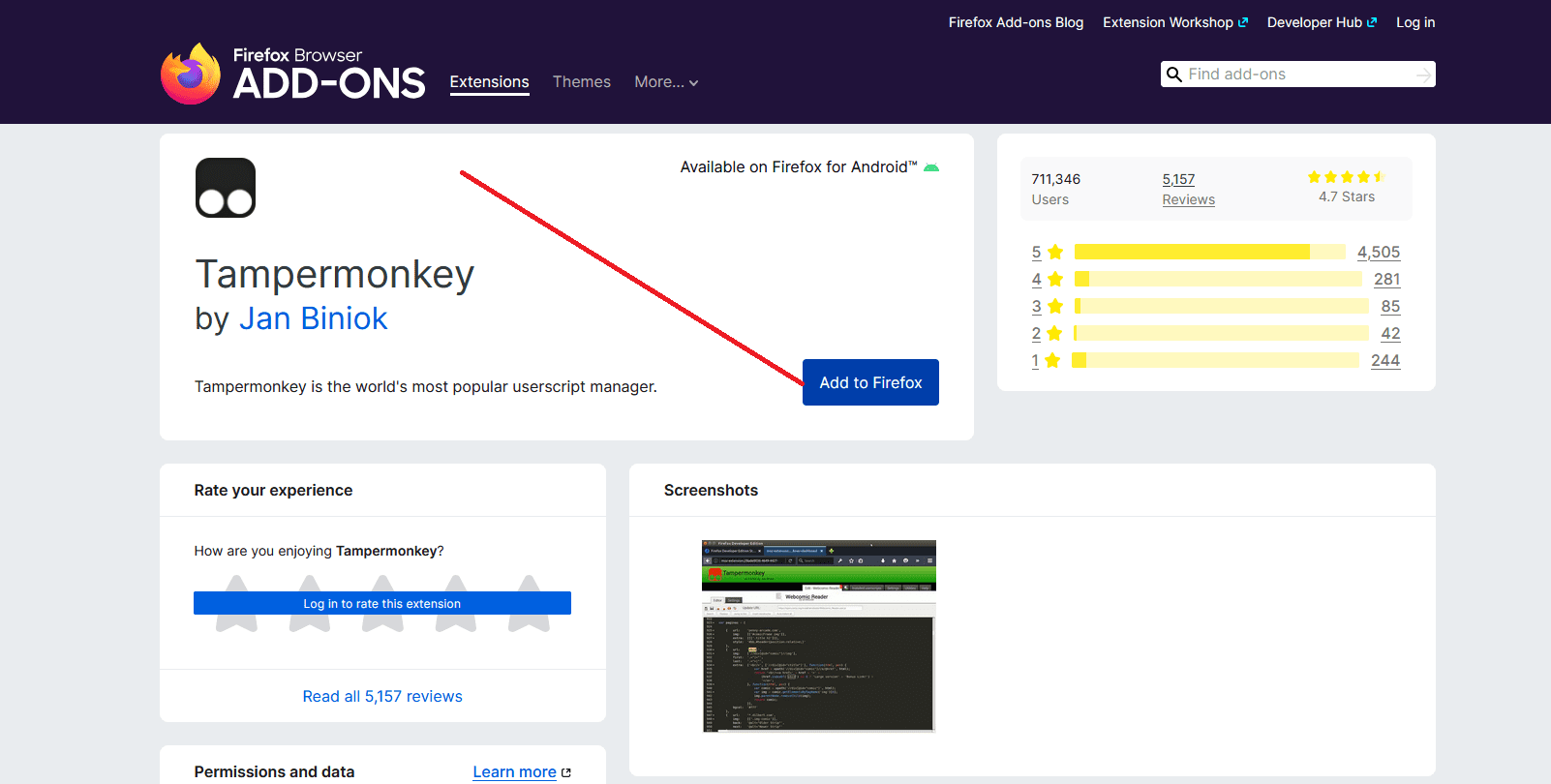Select third star in rating widget
The image size is (1551, 784).
pyautogui.click(x=382, y=603)
